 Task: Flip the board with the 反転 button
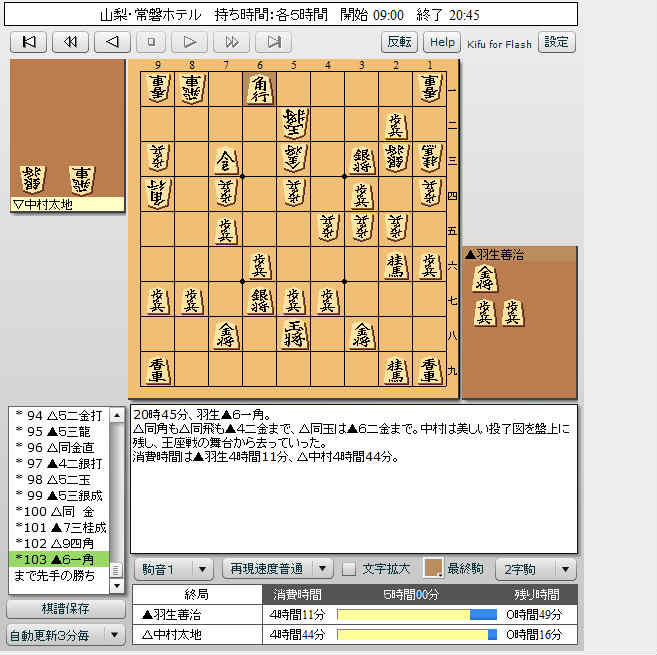click(x=399, y=42)
